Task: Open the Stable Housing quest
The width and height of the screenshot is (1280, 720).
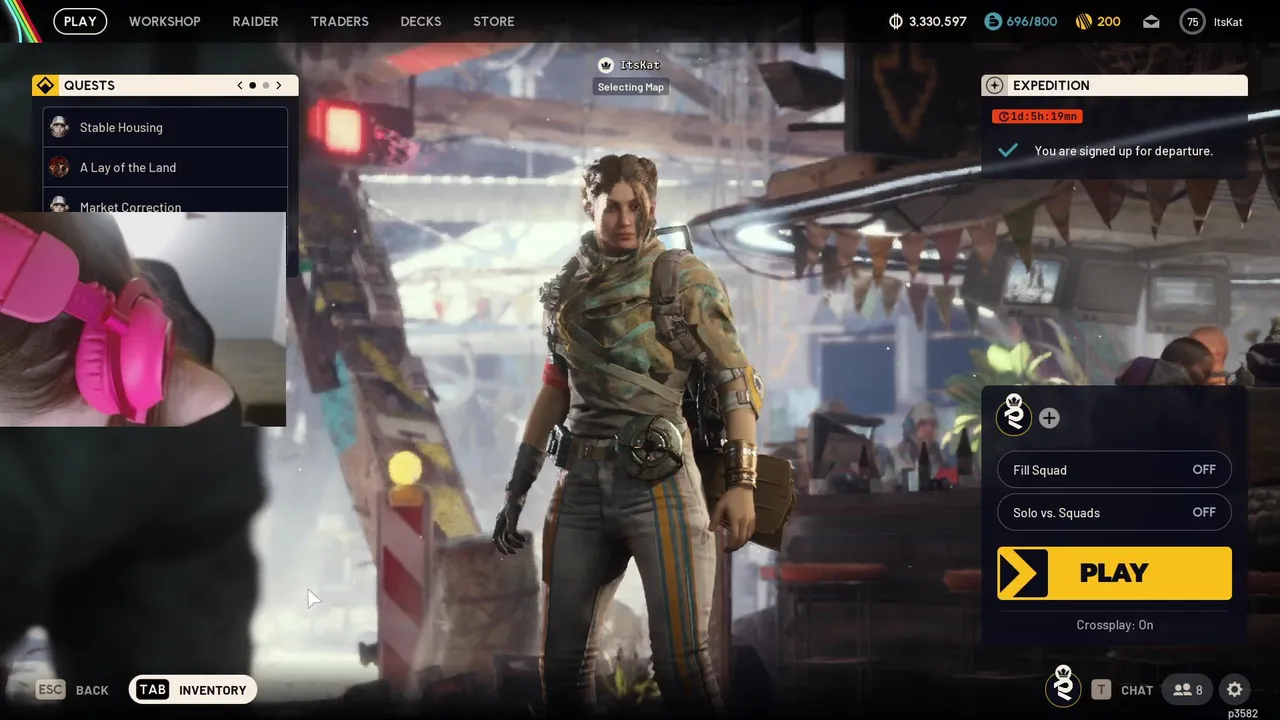Action: click(165, 127)
